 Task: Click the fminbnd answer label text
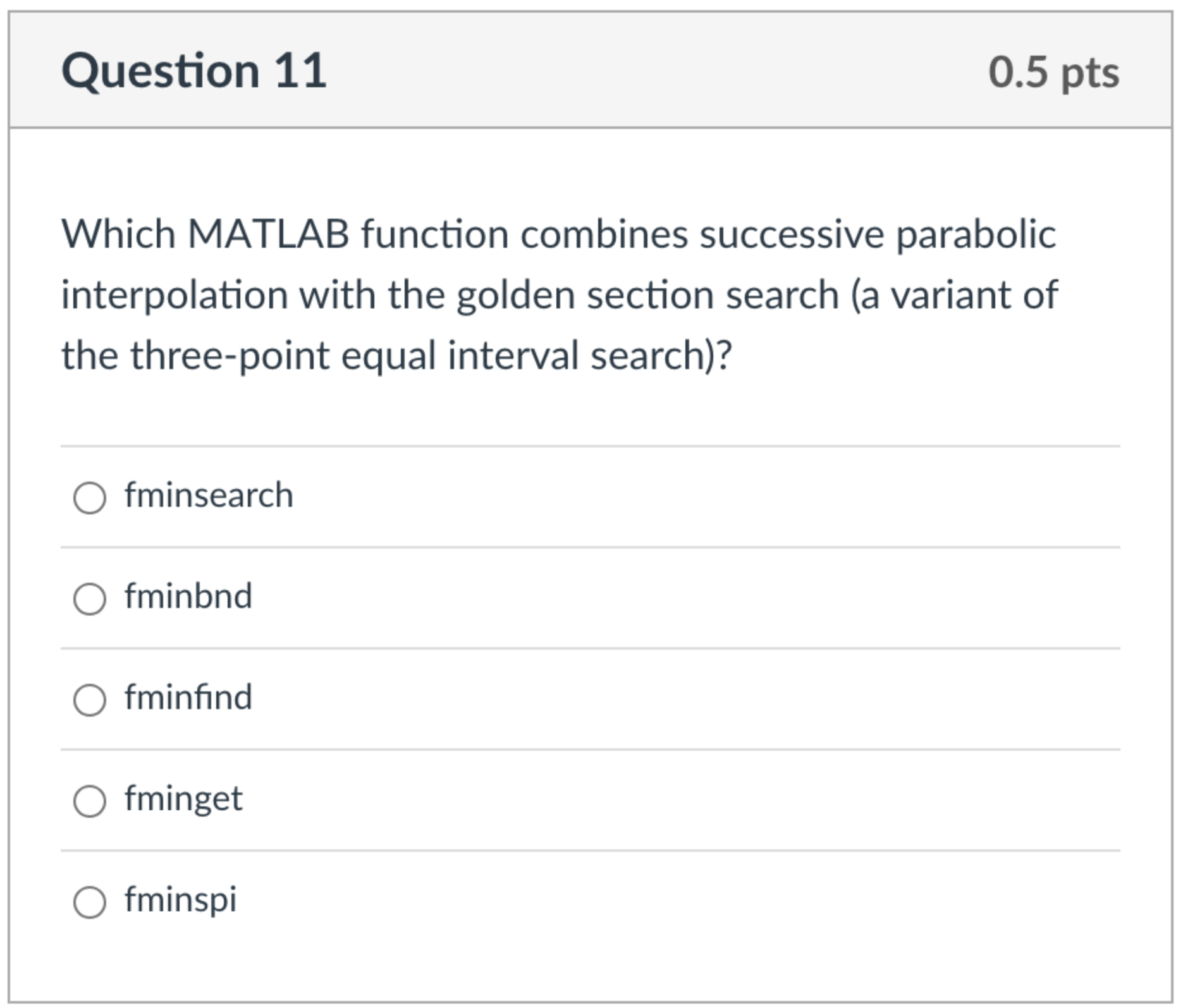(188, 596)
